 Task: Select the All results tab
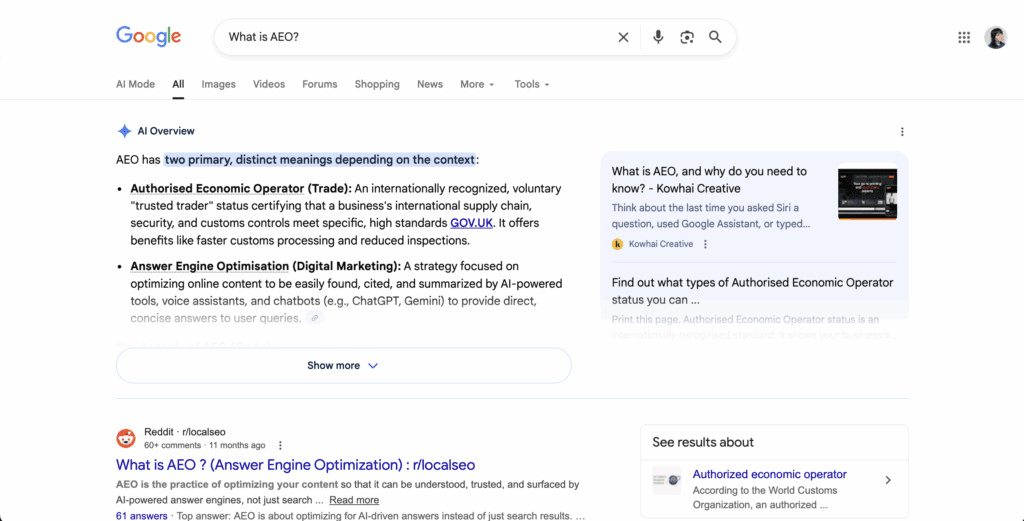pos(178,84)
